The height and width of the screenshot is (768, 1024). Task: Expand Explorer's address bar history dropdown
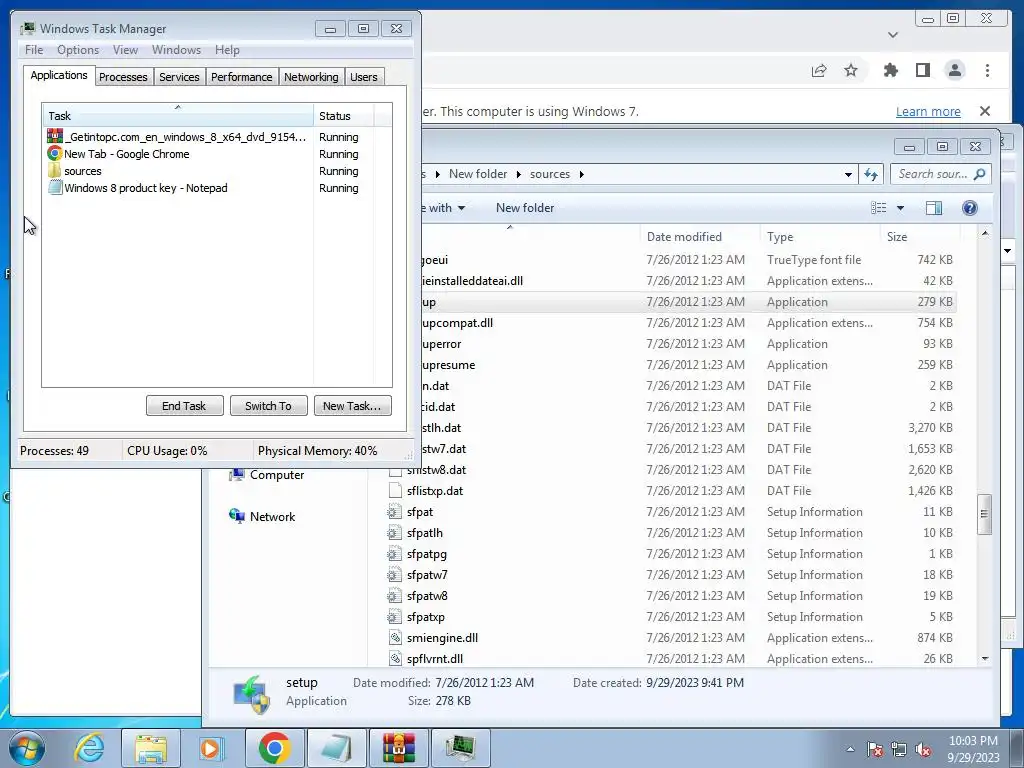click(848, 174)
